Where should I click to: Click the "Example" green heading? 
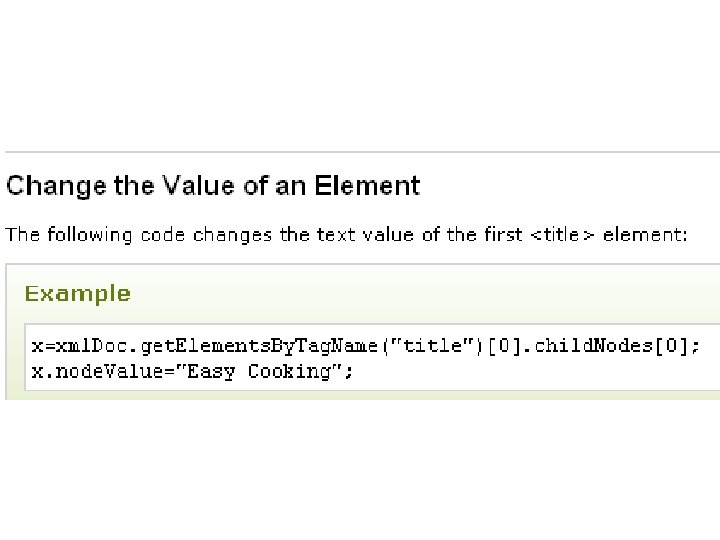coord(78,294)
